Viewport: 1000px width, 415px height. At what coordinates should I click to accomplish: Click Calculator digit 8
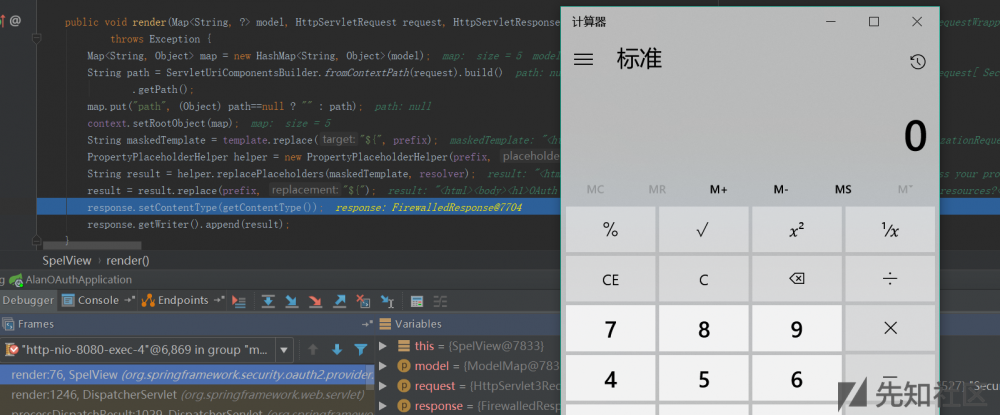pos(703,328)
